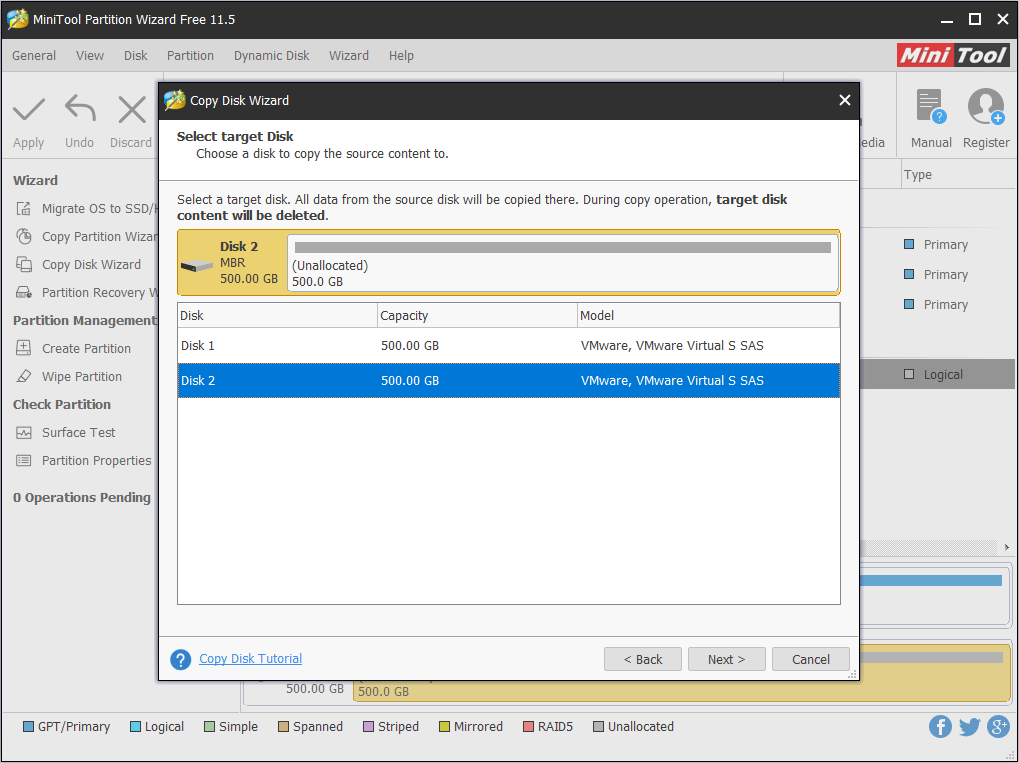Click the 0 Operations Pending label
Image resolution: width=1019 pixels, height=763 pixels.
(x=82, y=497)
